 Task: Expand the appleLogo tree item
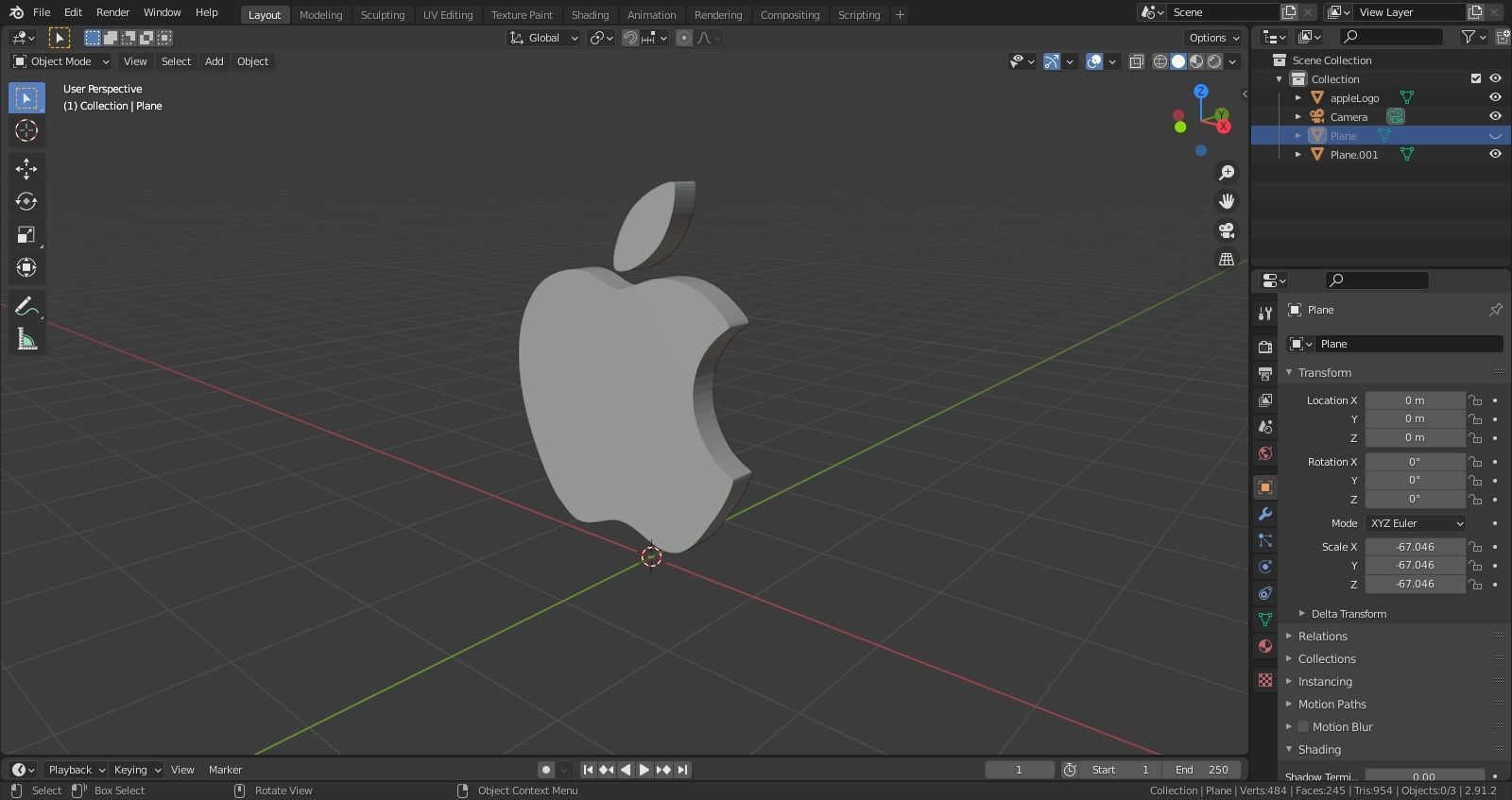1298,98
